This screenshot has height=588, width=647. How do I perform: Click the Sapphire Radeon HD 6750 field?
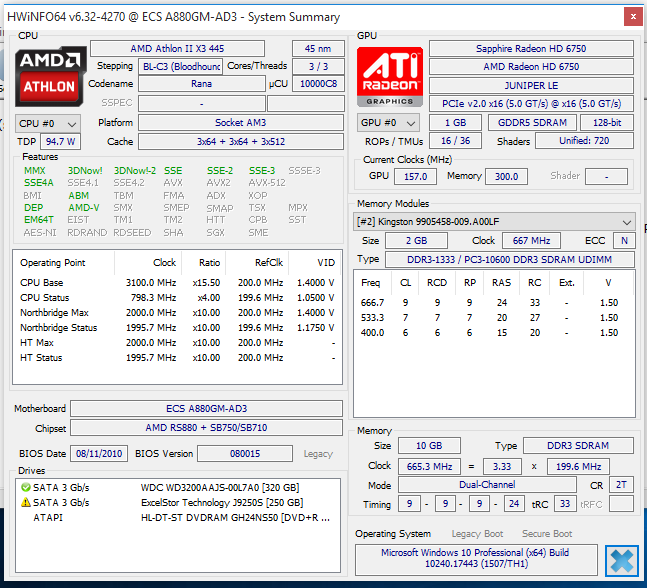tap(531, 49)
